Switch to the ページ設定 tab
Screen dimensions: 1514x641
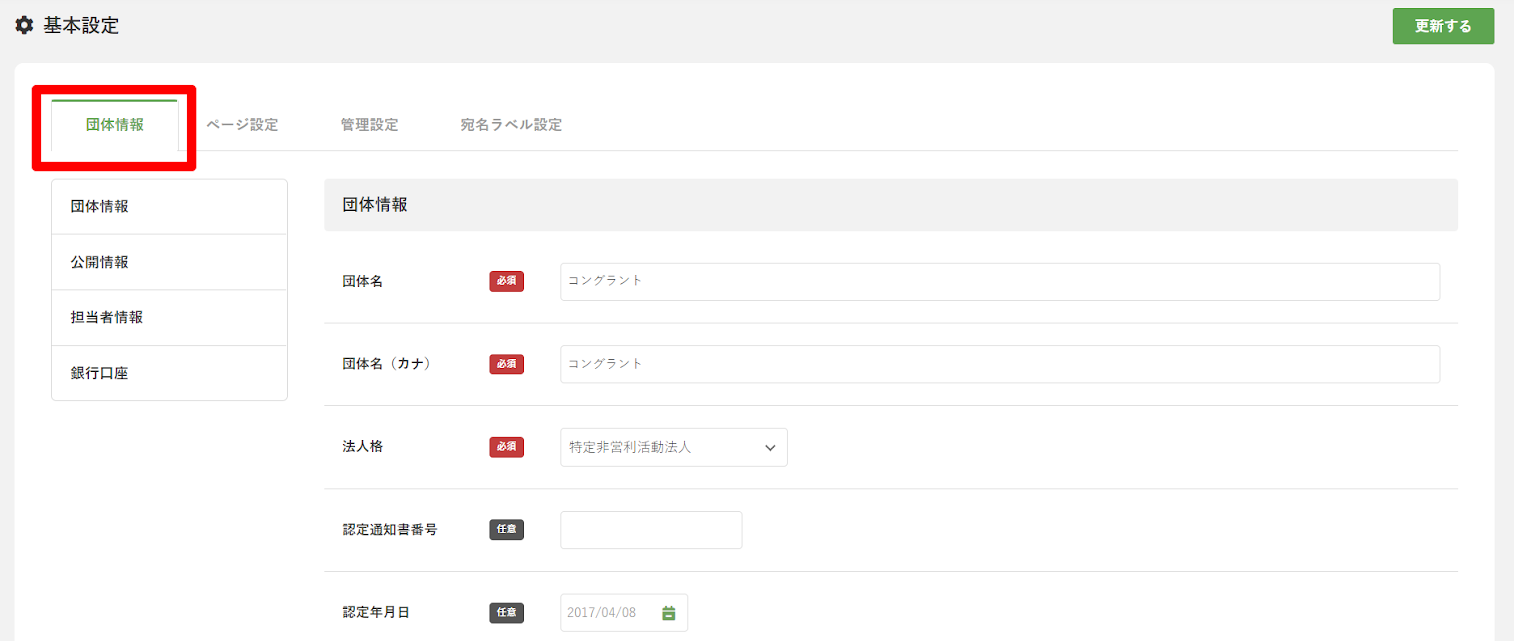[x=242, y=125]
